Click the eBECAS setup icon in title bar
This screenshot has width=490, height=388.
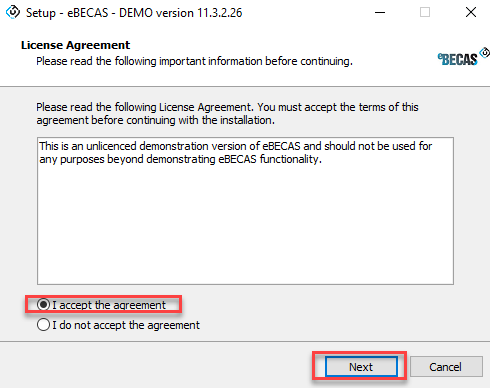(13, 12)
